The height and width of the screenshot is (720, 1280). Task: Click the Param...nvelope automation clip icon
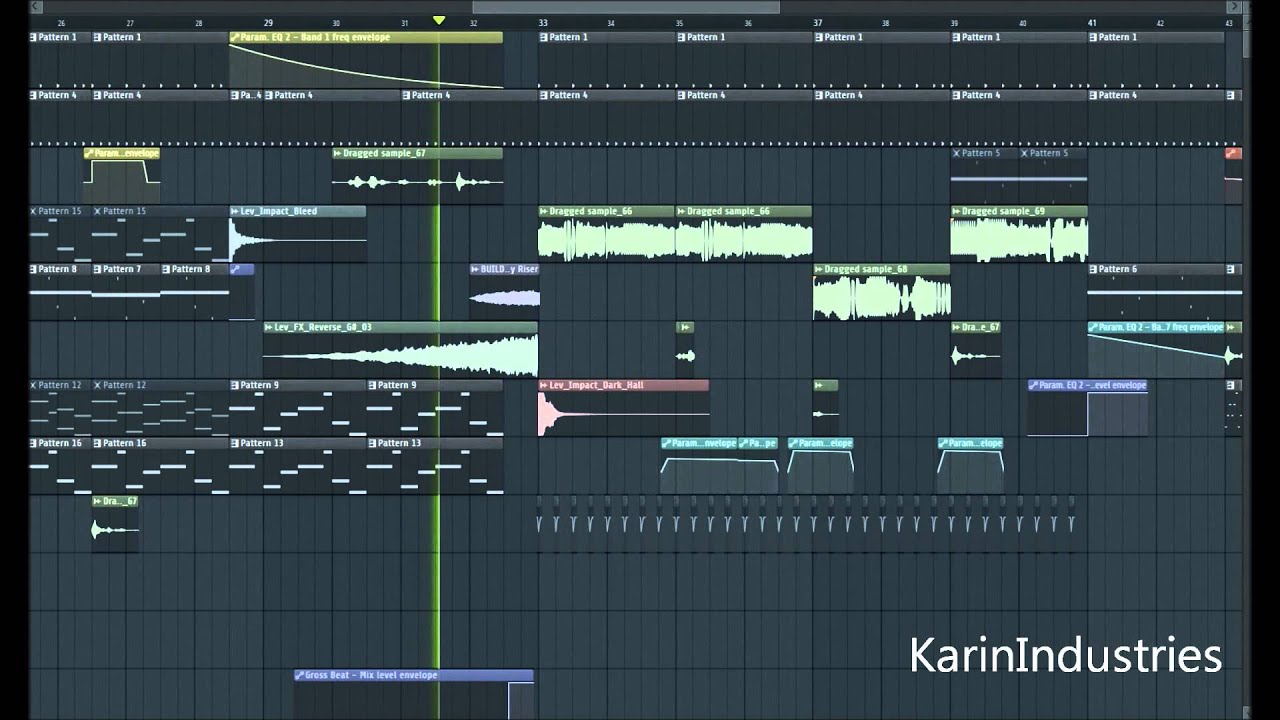pyautogui.click(x=666, y=443)
